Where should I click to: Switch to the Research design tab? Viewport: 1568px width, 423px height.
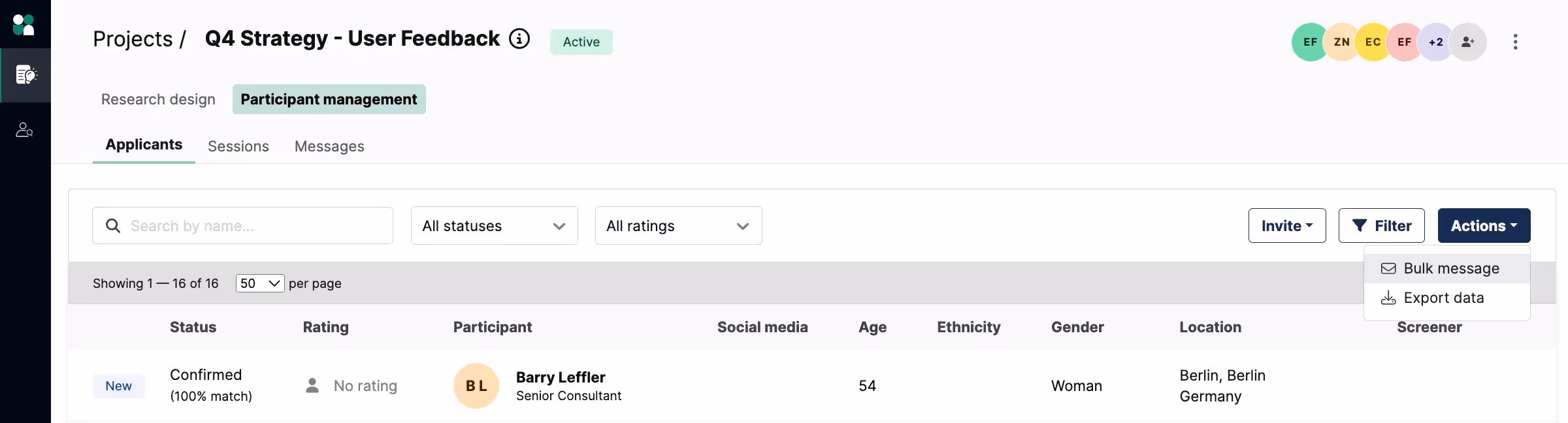(158, 99)
